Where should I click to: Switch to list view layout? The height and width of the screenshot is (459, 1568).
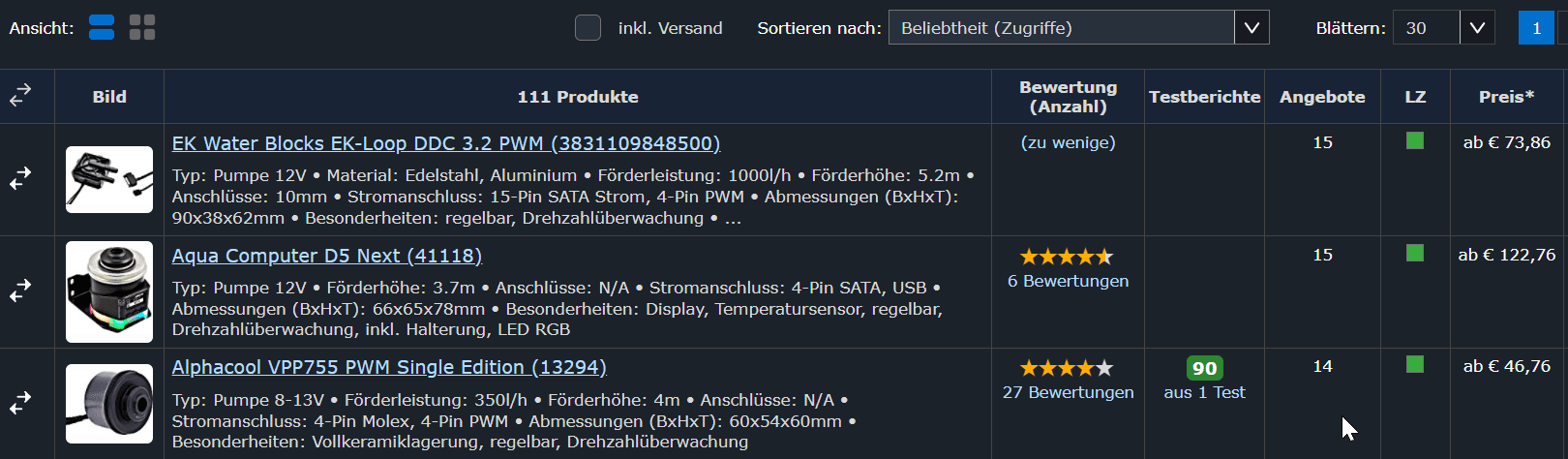click(x=102, y=27)
